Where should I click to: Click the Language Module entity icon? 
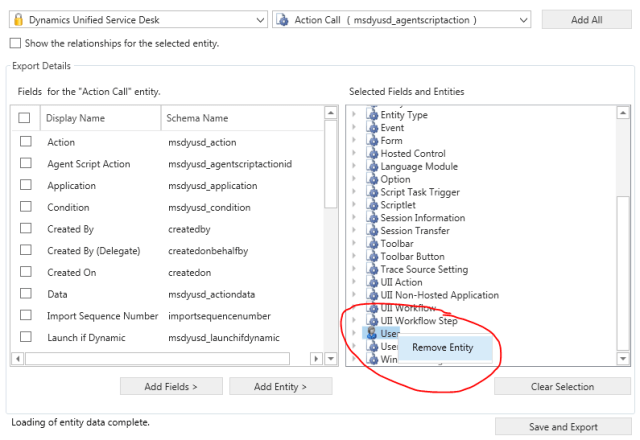[372, 167]
